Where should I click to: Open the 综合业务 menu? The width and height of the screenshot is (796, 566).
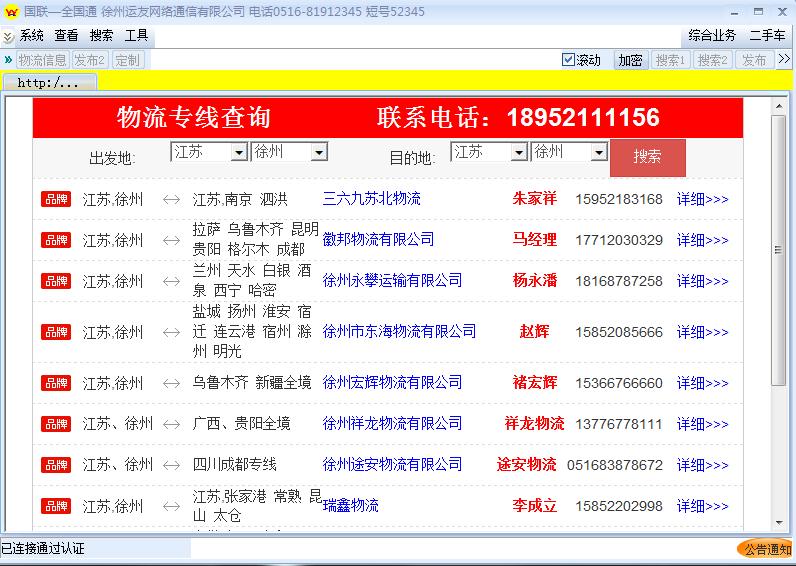click(712, 36)
